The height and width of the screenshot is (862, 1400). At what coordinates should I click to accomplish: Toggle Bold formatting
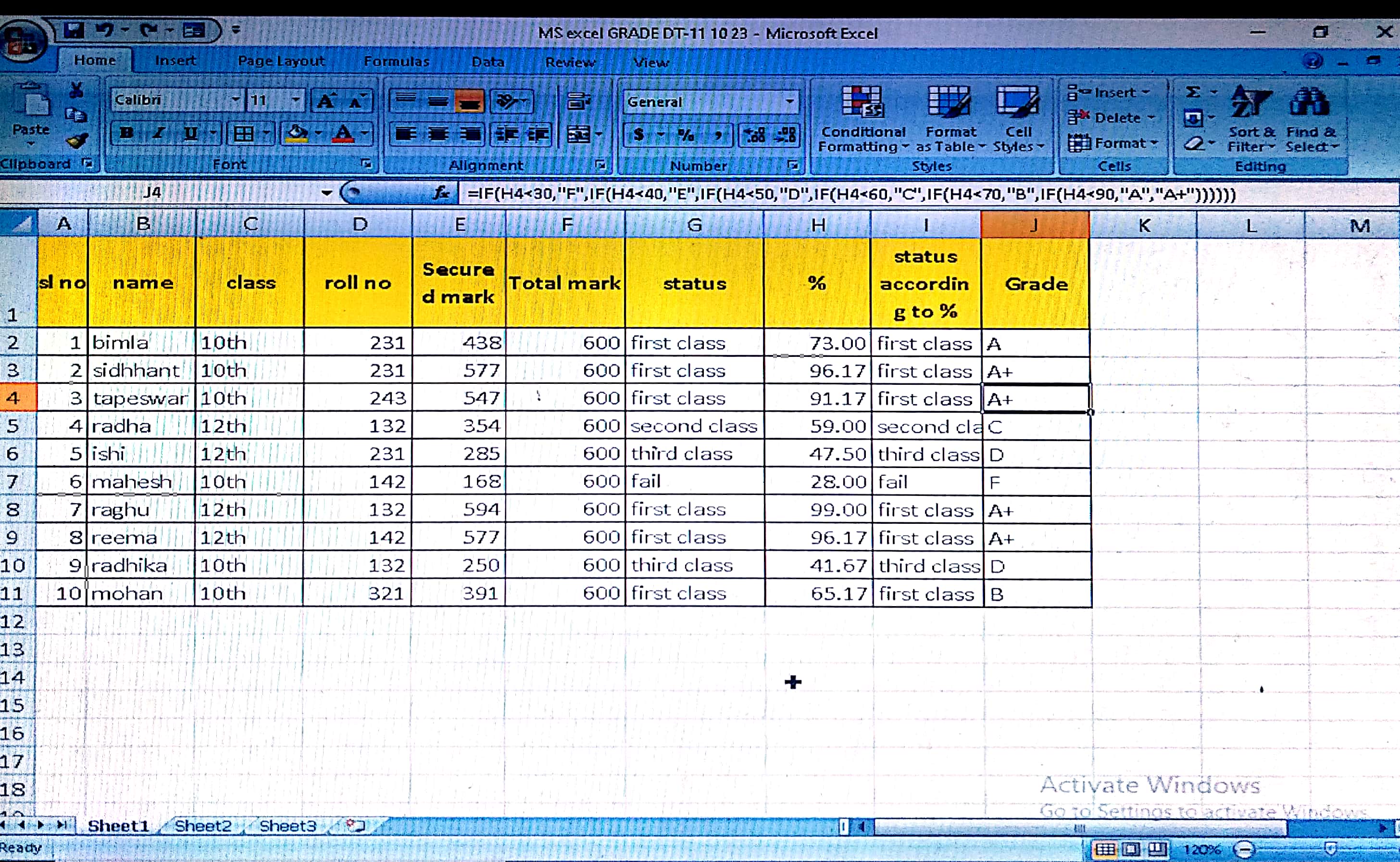coord(126,133)
